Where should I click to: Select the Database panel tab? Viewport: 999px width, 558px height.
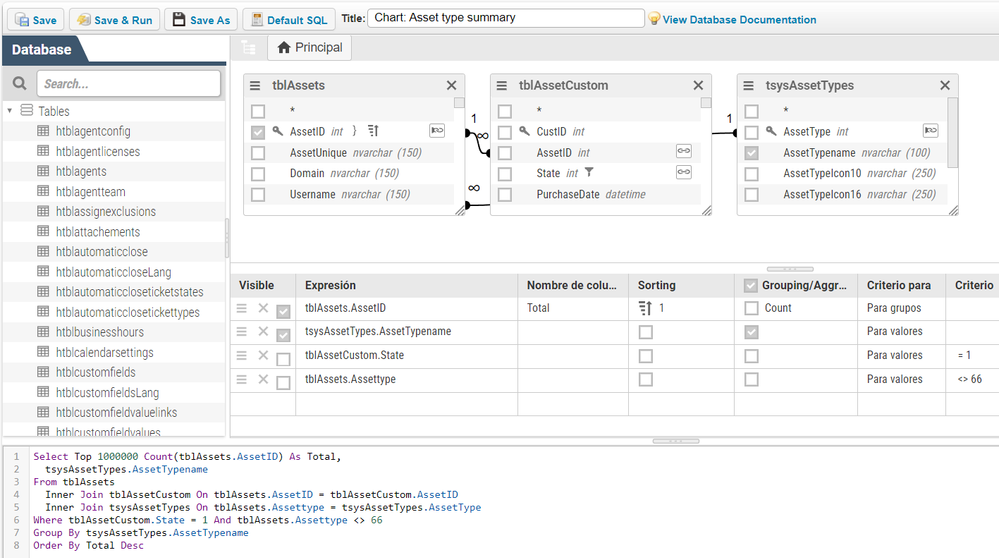click(41, 49)
